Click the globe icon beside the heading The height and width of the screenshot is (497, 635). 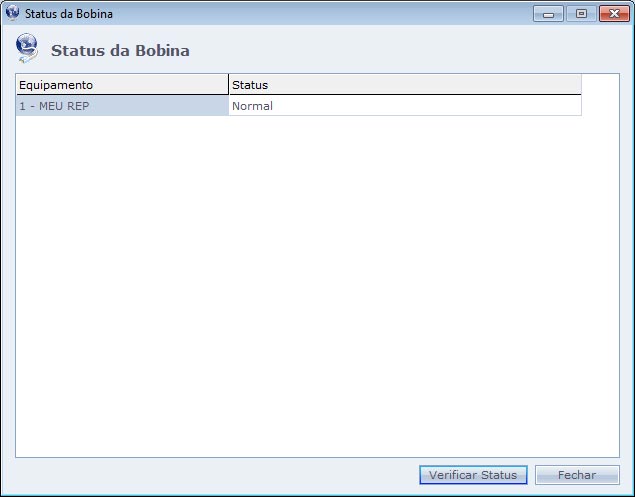[28, 49]
